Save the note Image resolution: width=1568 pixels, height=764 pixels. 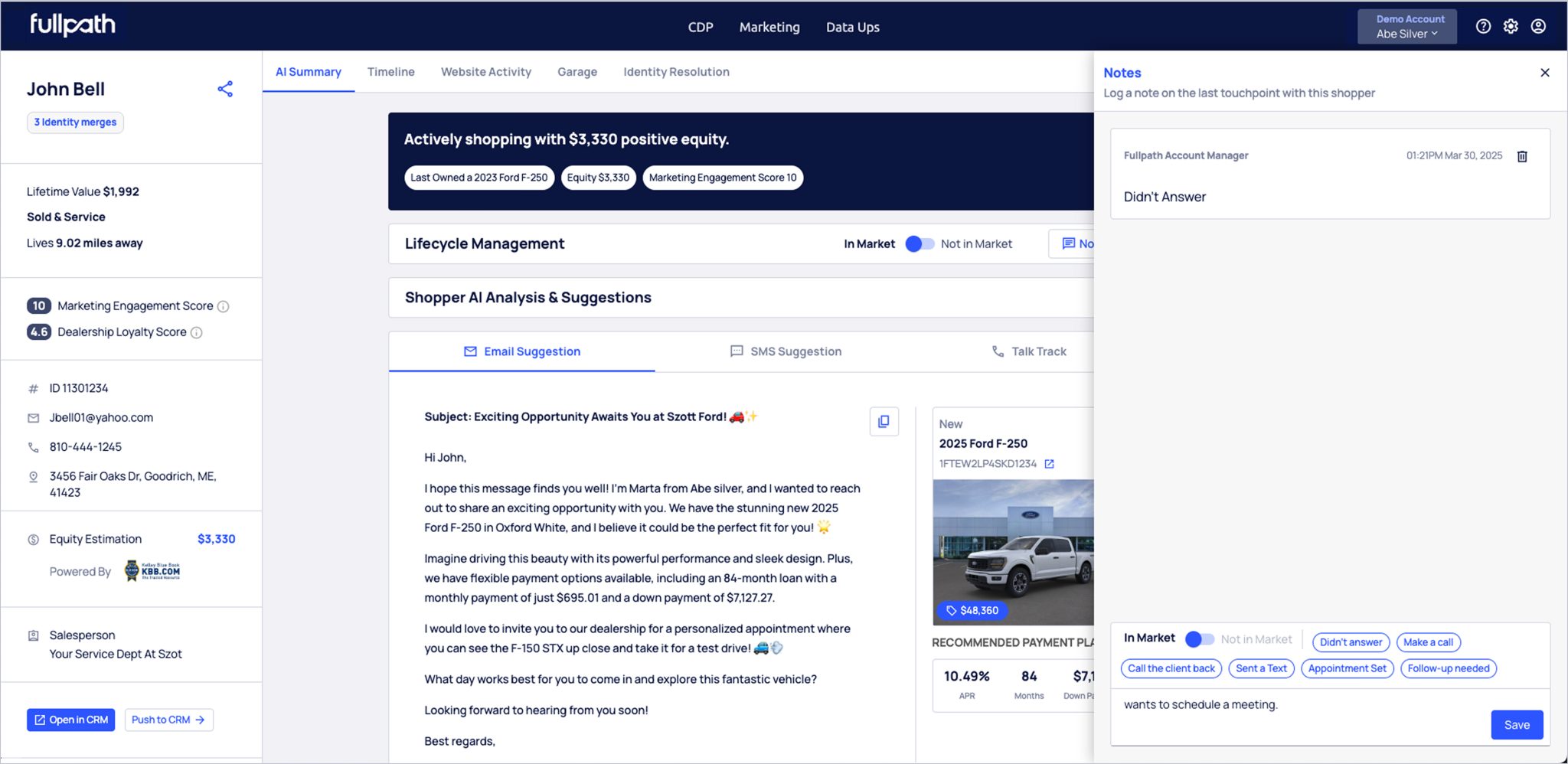[1517, 725]
